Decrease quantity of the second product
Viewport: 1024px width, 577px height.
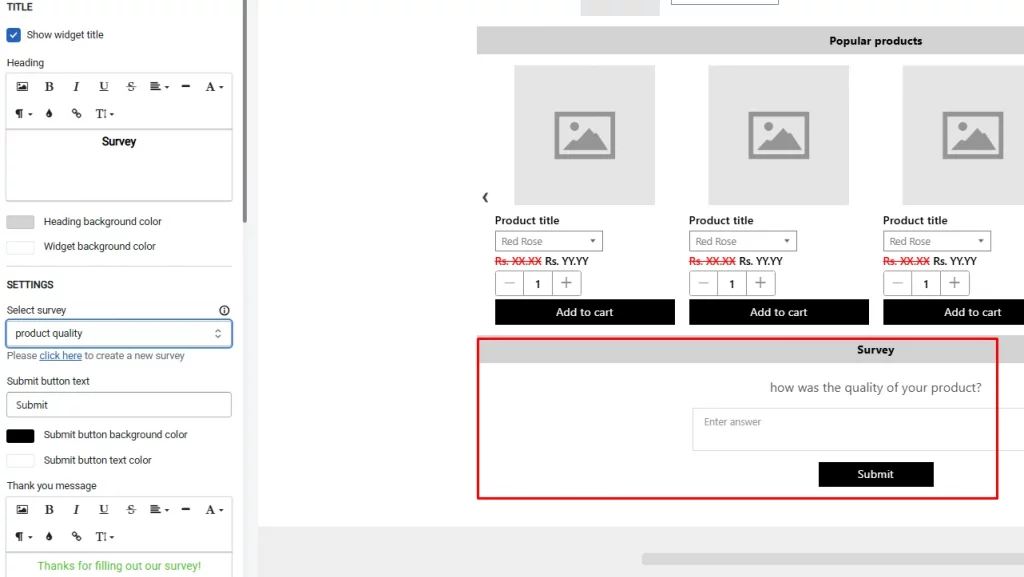pyautogui.click(x=704, y=284)
